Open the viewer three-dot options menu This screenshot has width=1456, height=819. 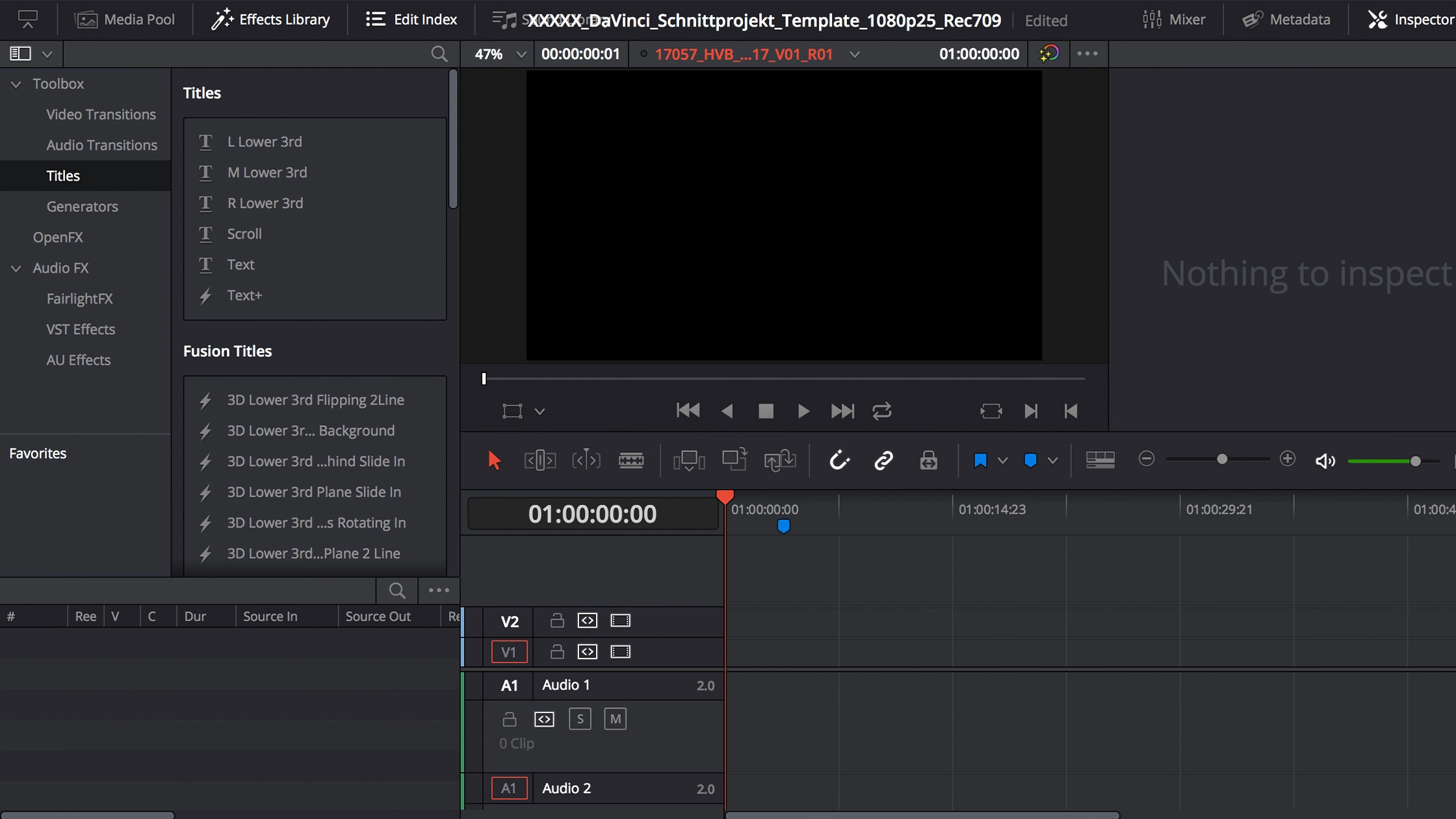[x=1087, y=54]
